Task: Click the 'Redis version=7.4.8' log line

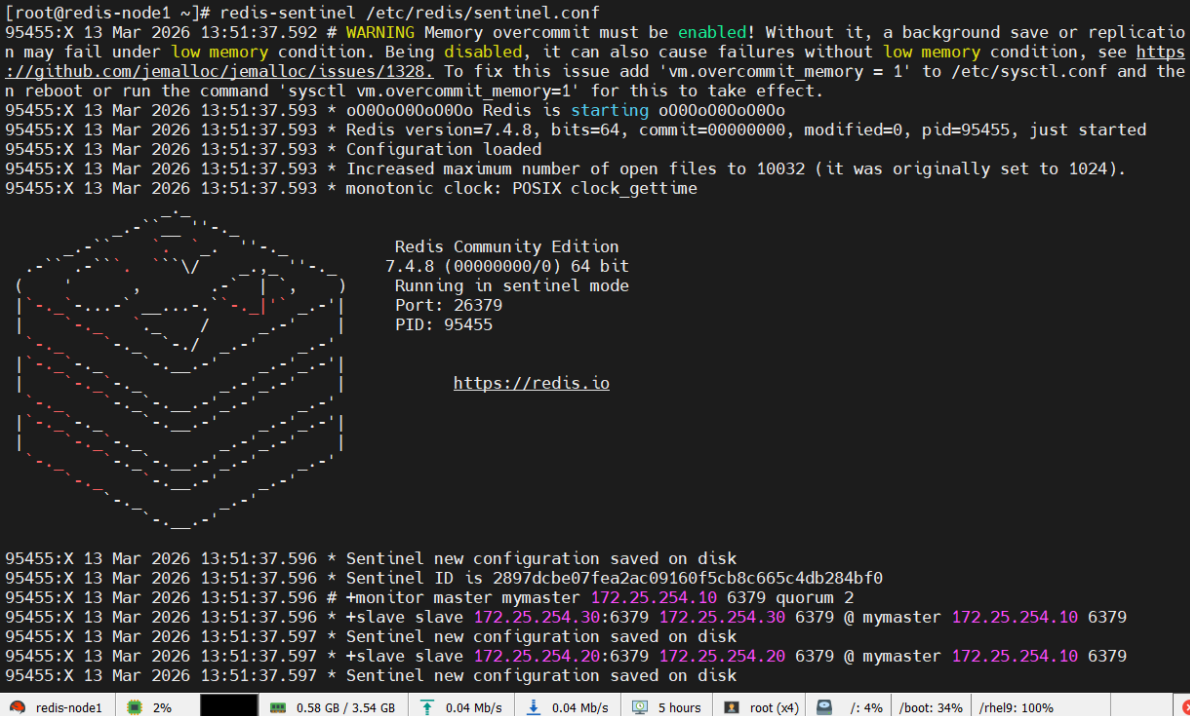Action: tap(575, 130)
